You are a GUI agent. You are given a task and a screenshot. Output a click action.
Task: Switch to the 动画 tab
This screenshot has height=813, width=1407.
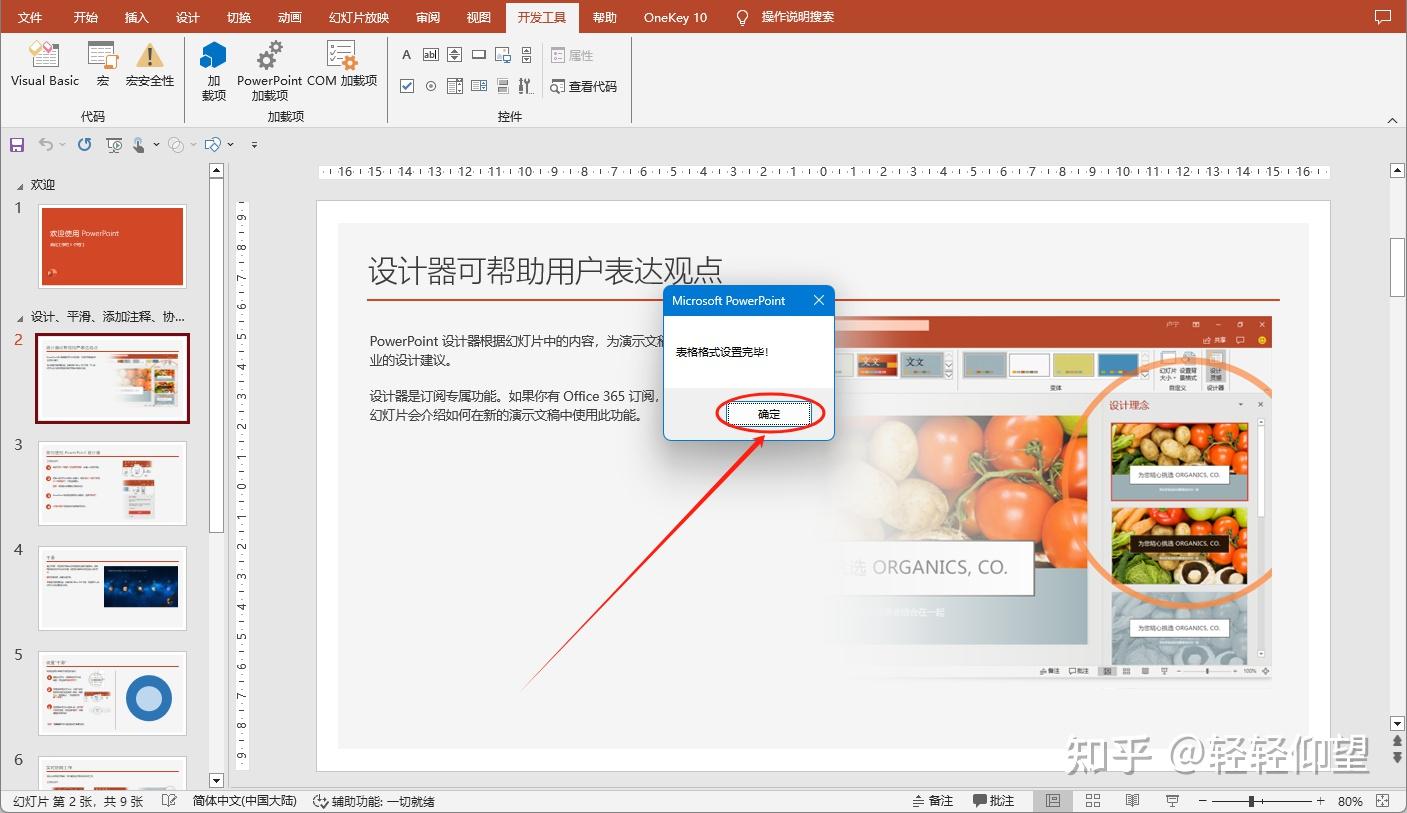coord(289,17)
